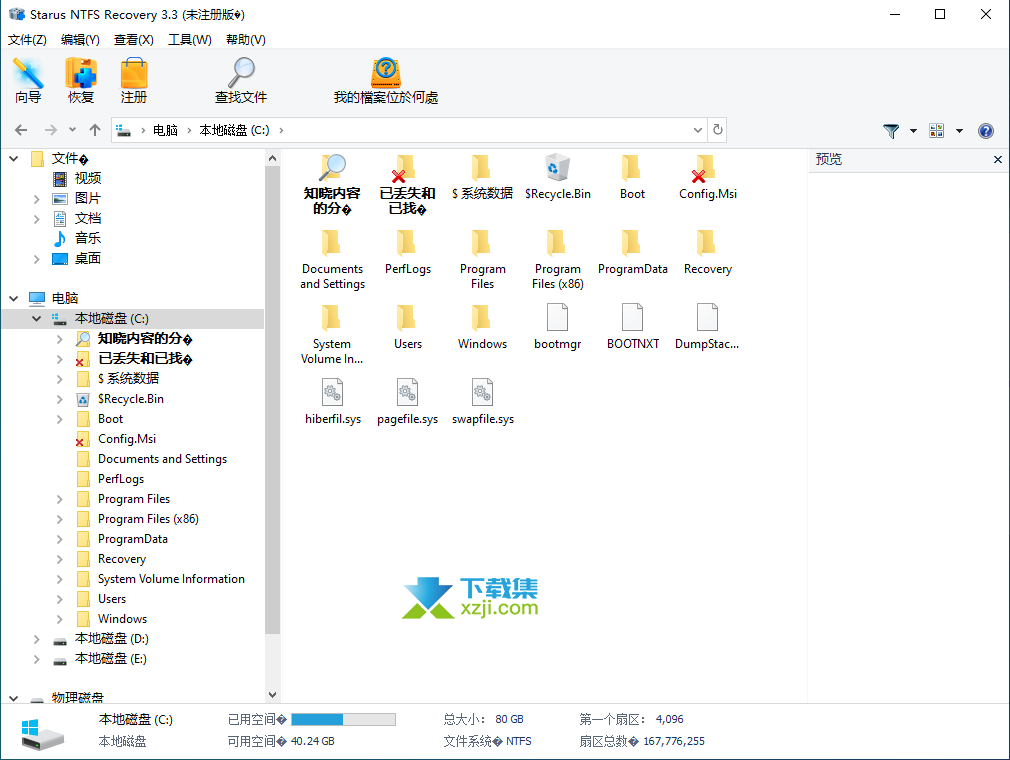Expand the 本地磁盘 (D:) tree node
1010x760 pixels.
pyautogui.click(x=37, y=639)
